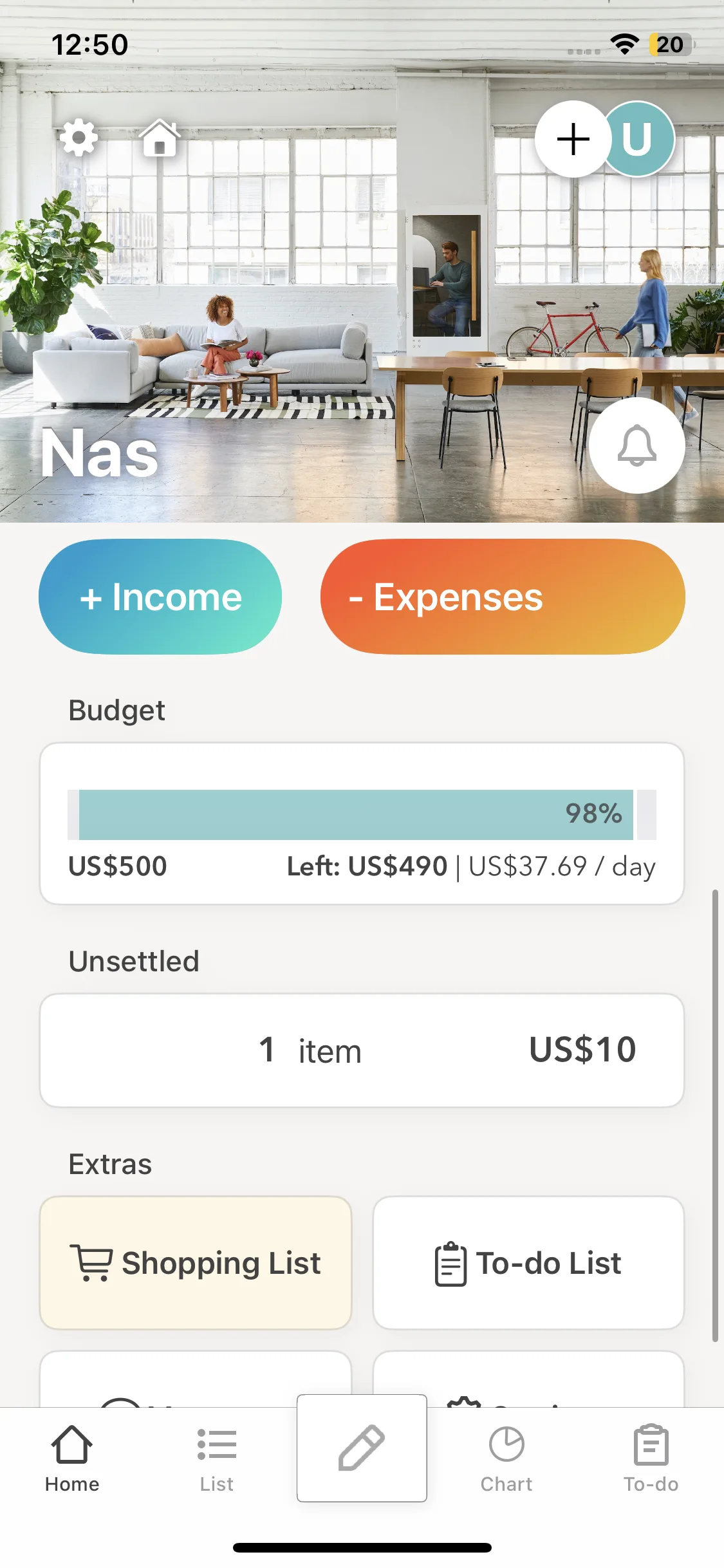Go to the List tab
Screen dimensions: 724x1568
click(216, 1459)
